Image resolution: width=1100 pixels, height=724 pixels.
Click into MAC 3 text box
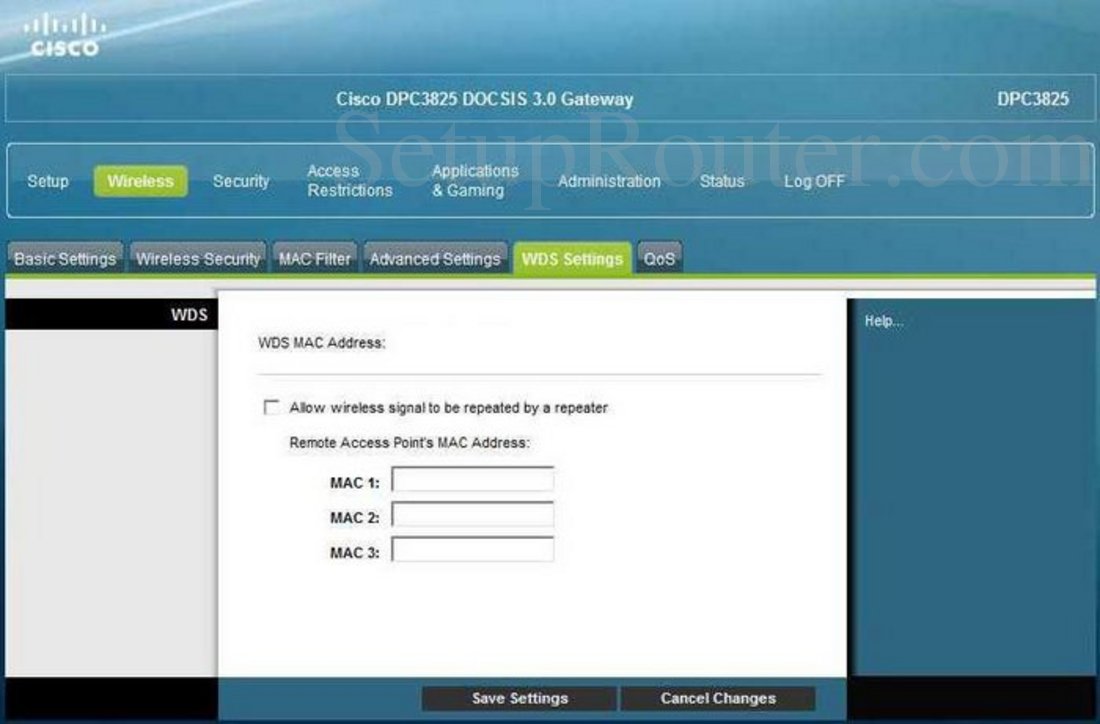coord(472,550)
